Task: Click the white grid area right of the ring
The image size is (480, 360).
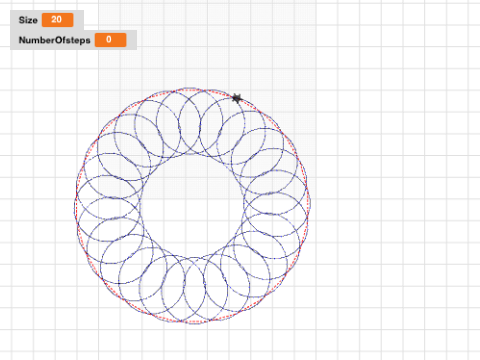Action: 393,200
